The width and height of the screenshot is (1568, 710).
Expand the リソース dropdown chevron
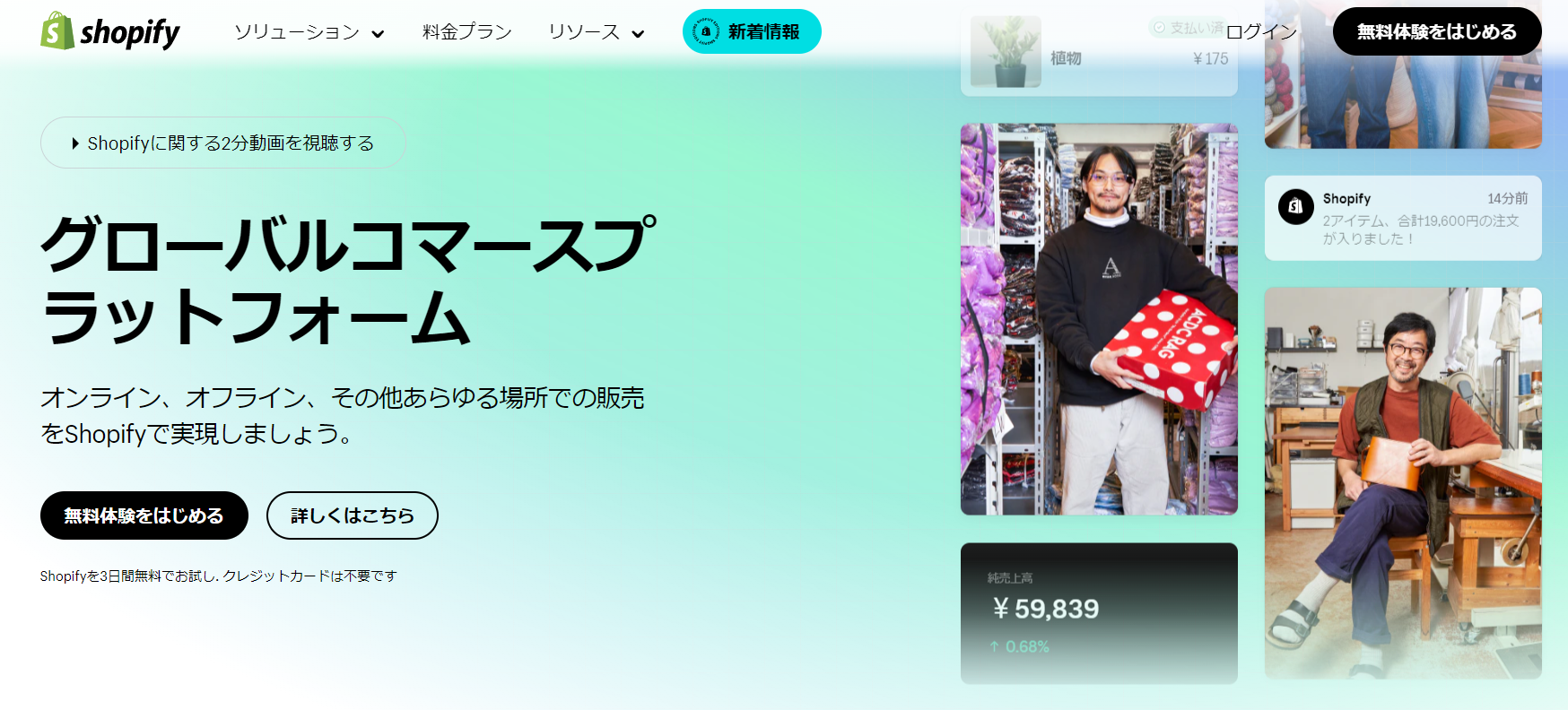coord(638,34)
